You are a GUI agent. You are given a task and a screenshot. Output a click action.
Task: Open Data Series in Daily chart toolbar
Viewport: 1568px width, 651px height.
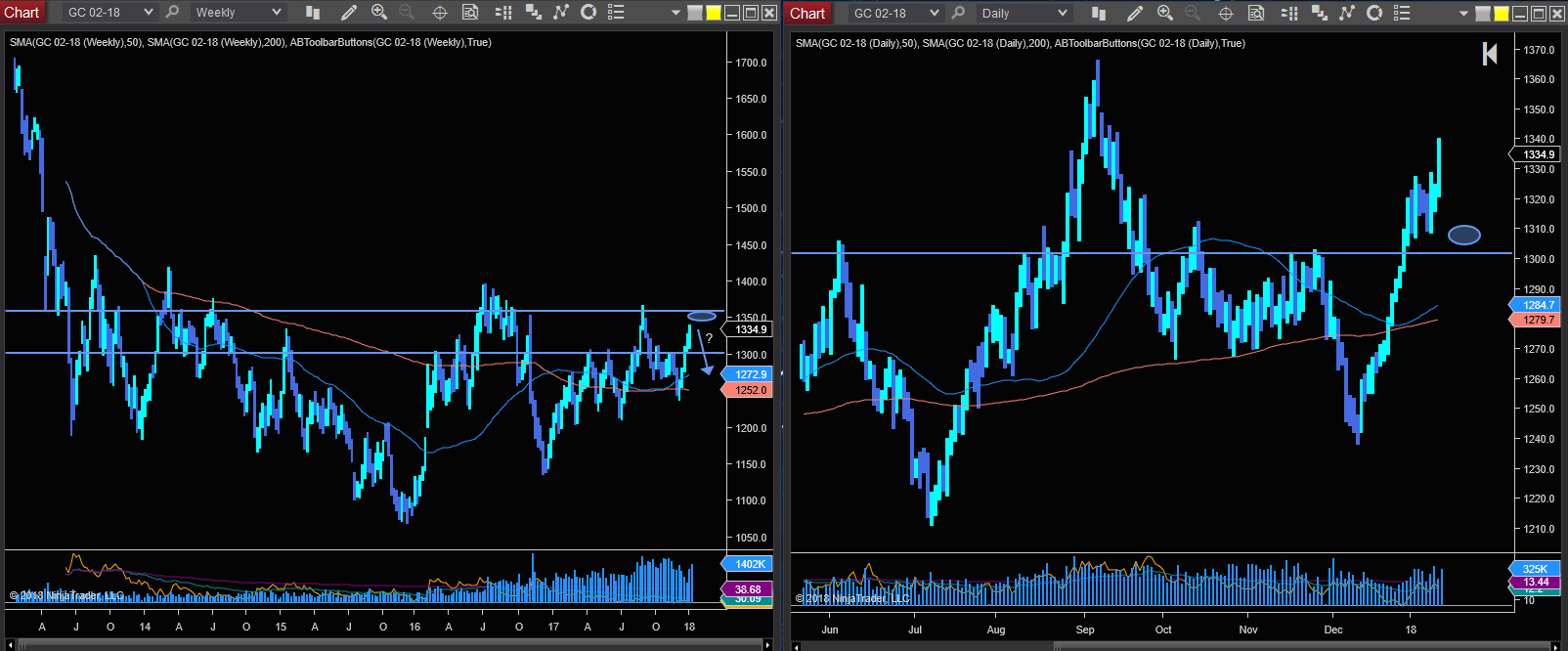pyautogui.click(x=1320, y=13)
